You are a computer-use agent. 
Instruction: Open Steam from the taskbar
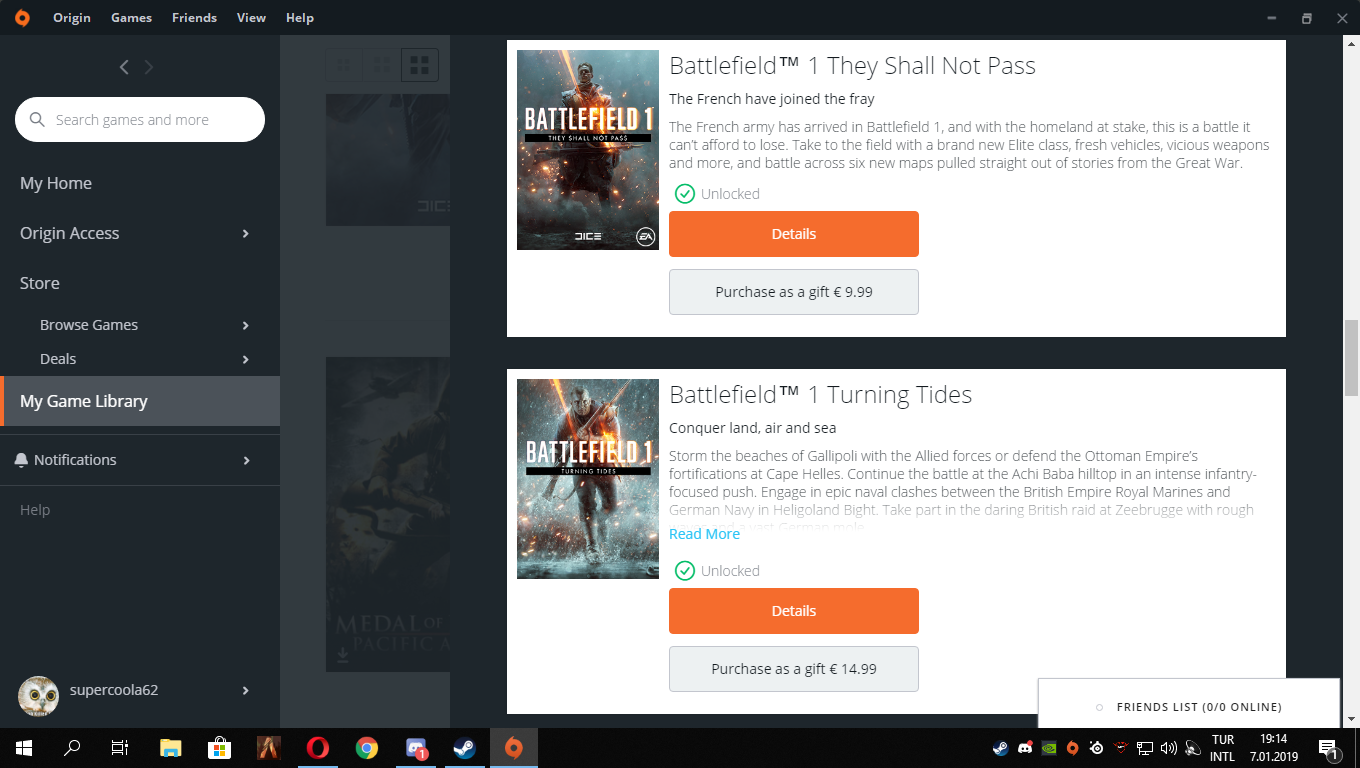click(465, 748)
